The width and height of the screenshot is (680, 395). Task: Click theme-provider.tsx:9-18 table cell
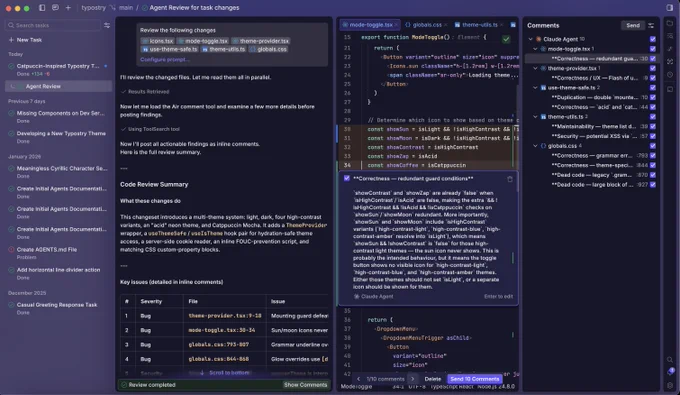tap(225, 316)
